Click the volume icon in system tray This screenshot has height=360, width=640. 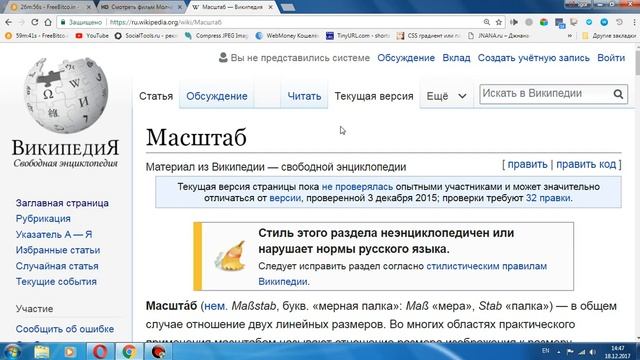(593, 352)
